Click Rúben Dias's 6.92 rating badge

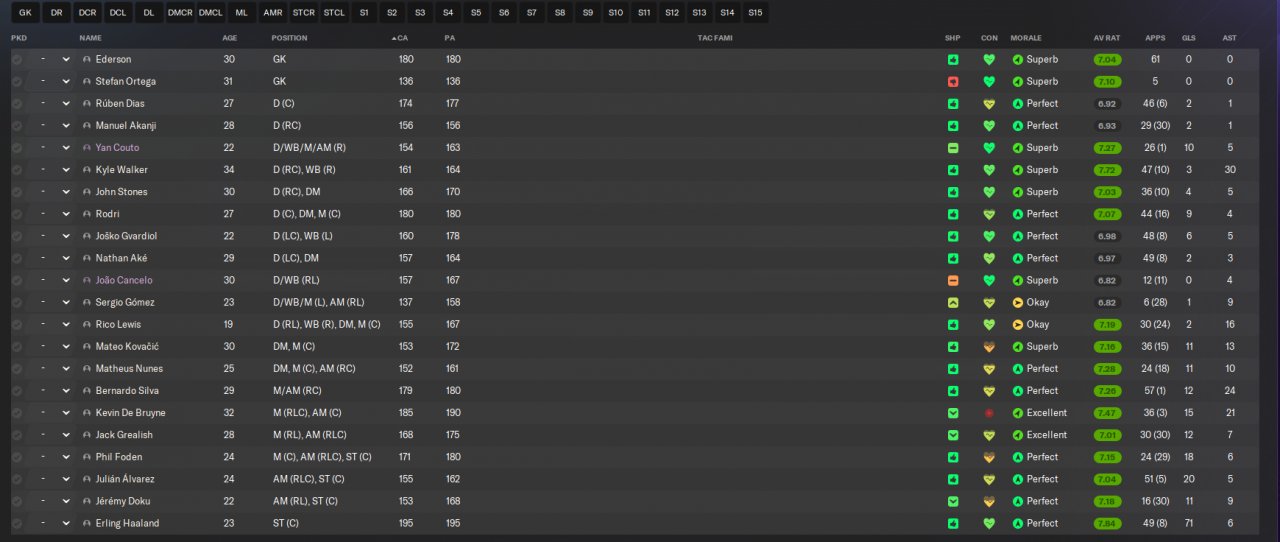pos(1107,104)
